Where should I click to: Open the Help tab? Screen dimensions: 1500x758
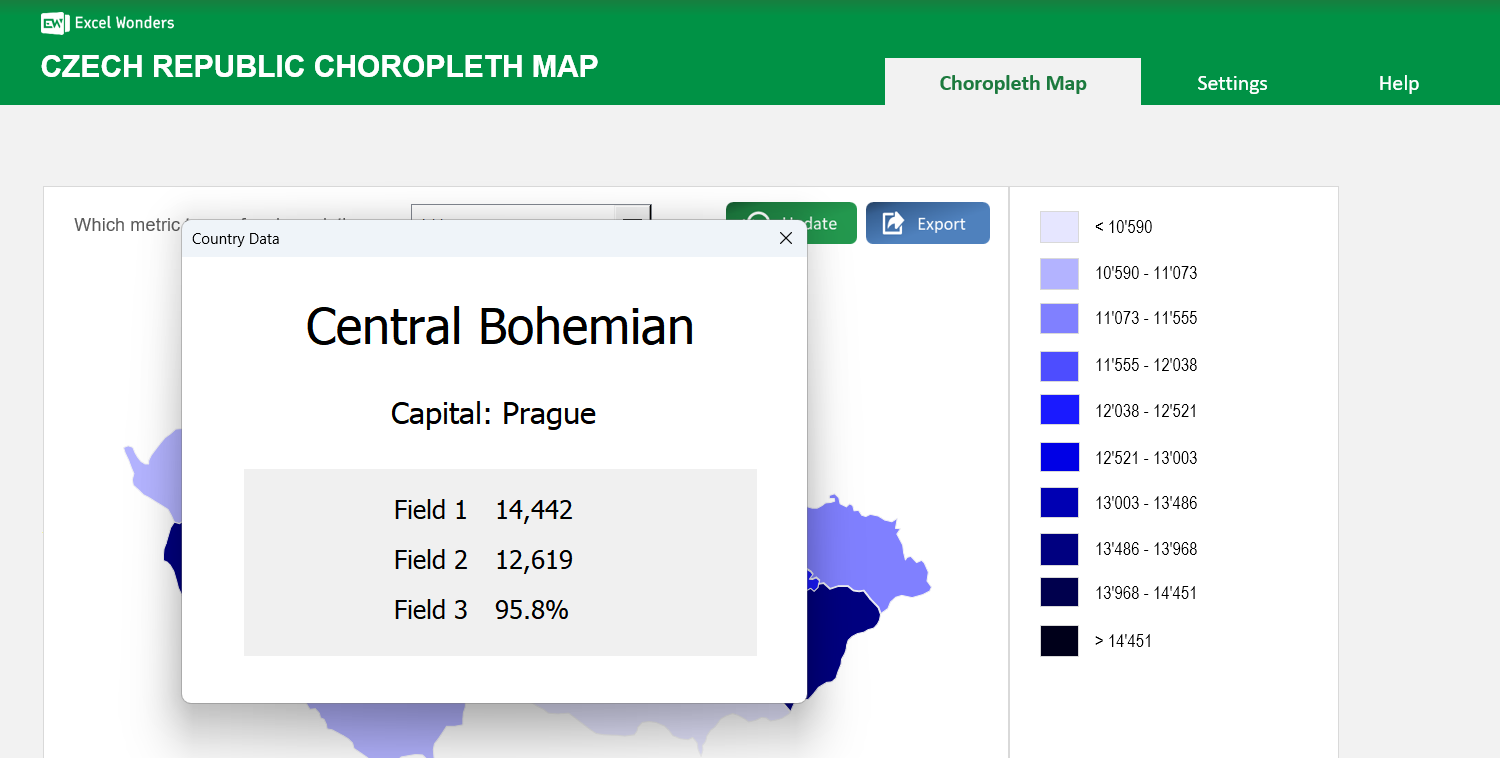coord(1398,83)
